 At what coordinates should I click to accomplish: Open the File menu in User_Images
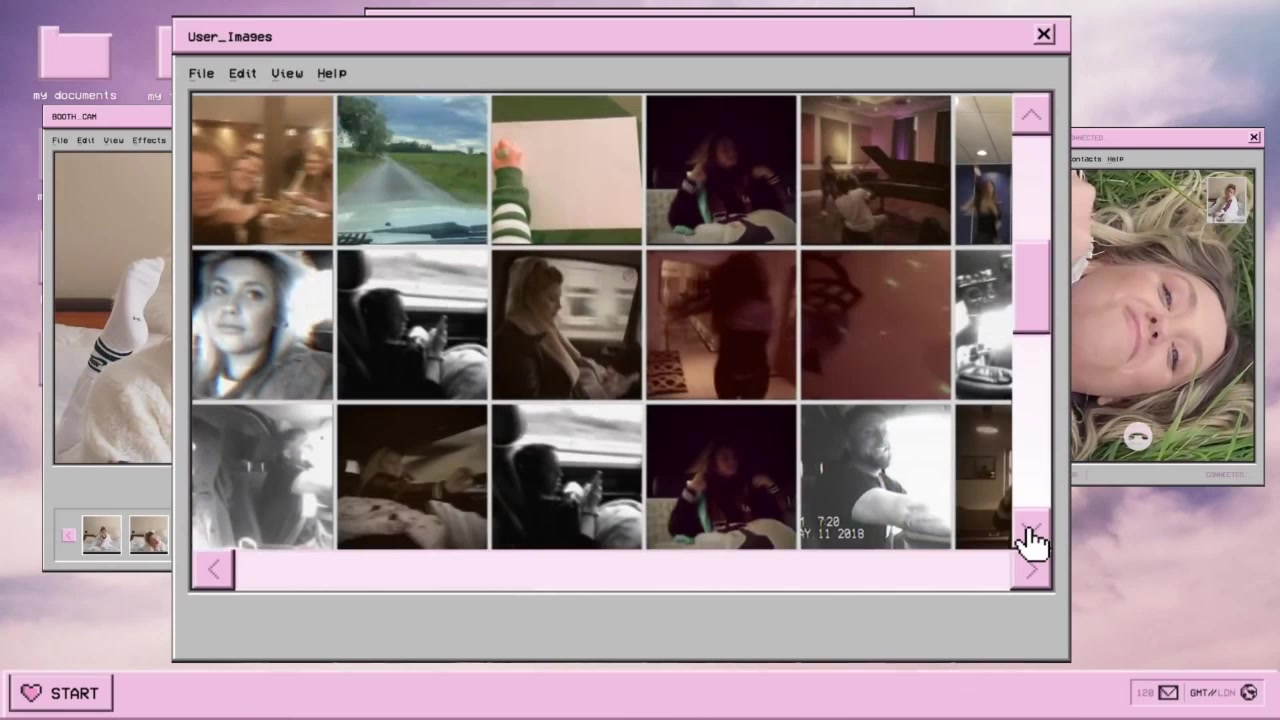[201, 73]
